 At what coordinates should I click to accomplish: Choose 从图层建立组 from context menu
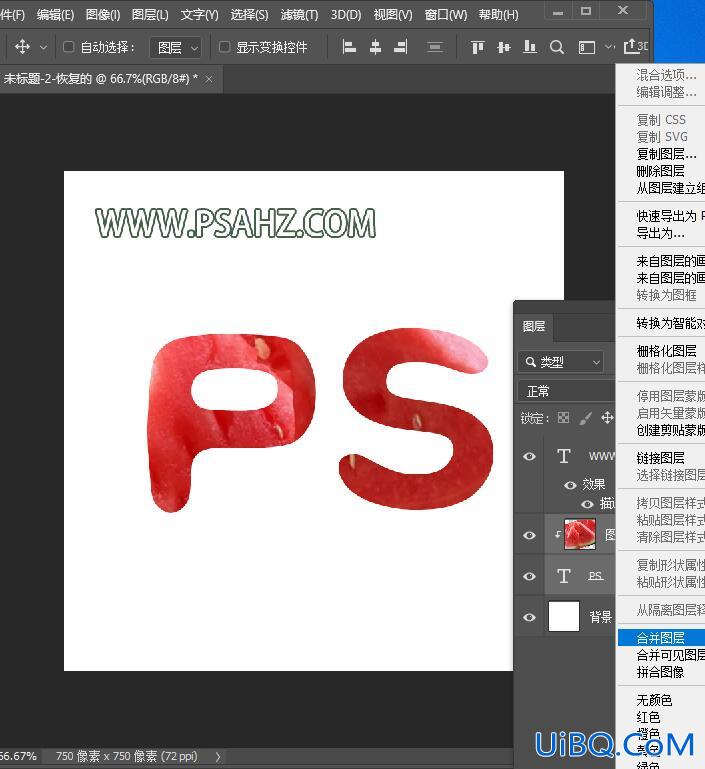(661, 188)
